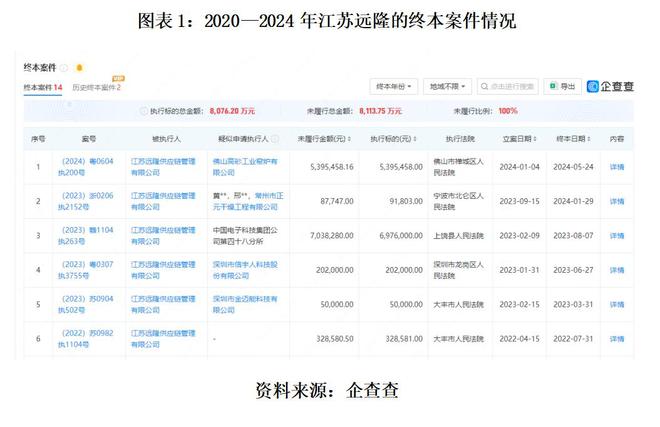Click amount 87,747.00 in row 2

click(x=337, y=201)
